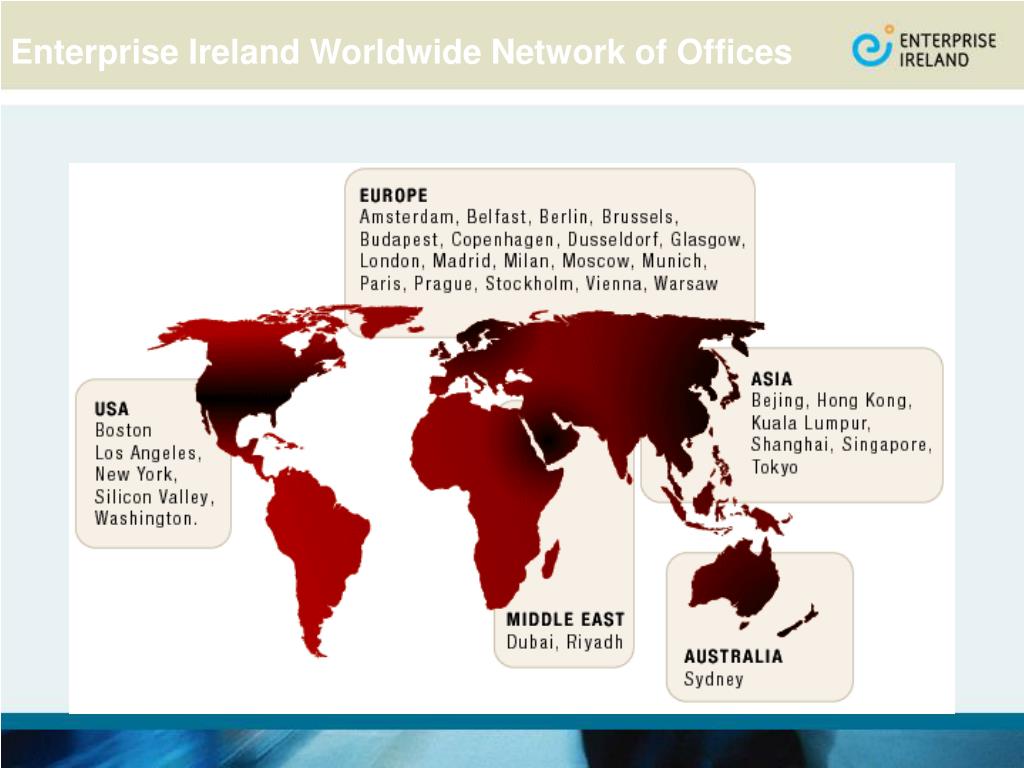Click 'New York,' in the USA list
The image size is (1024, 768).
[x=136, y=474]
